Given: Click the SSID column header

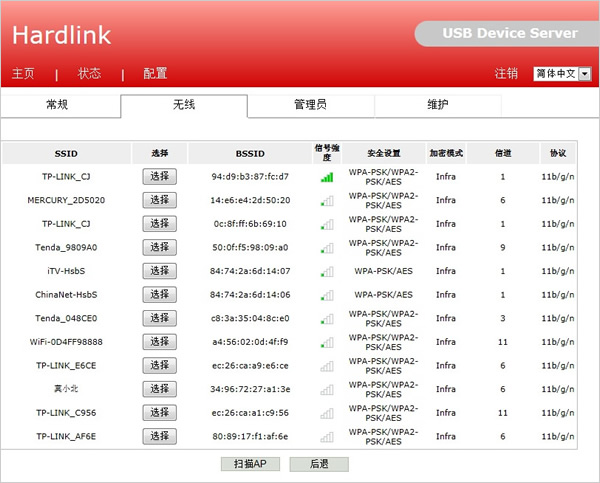Looking at the screenshot, I should 66,153.
